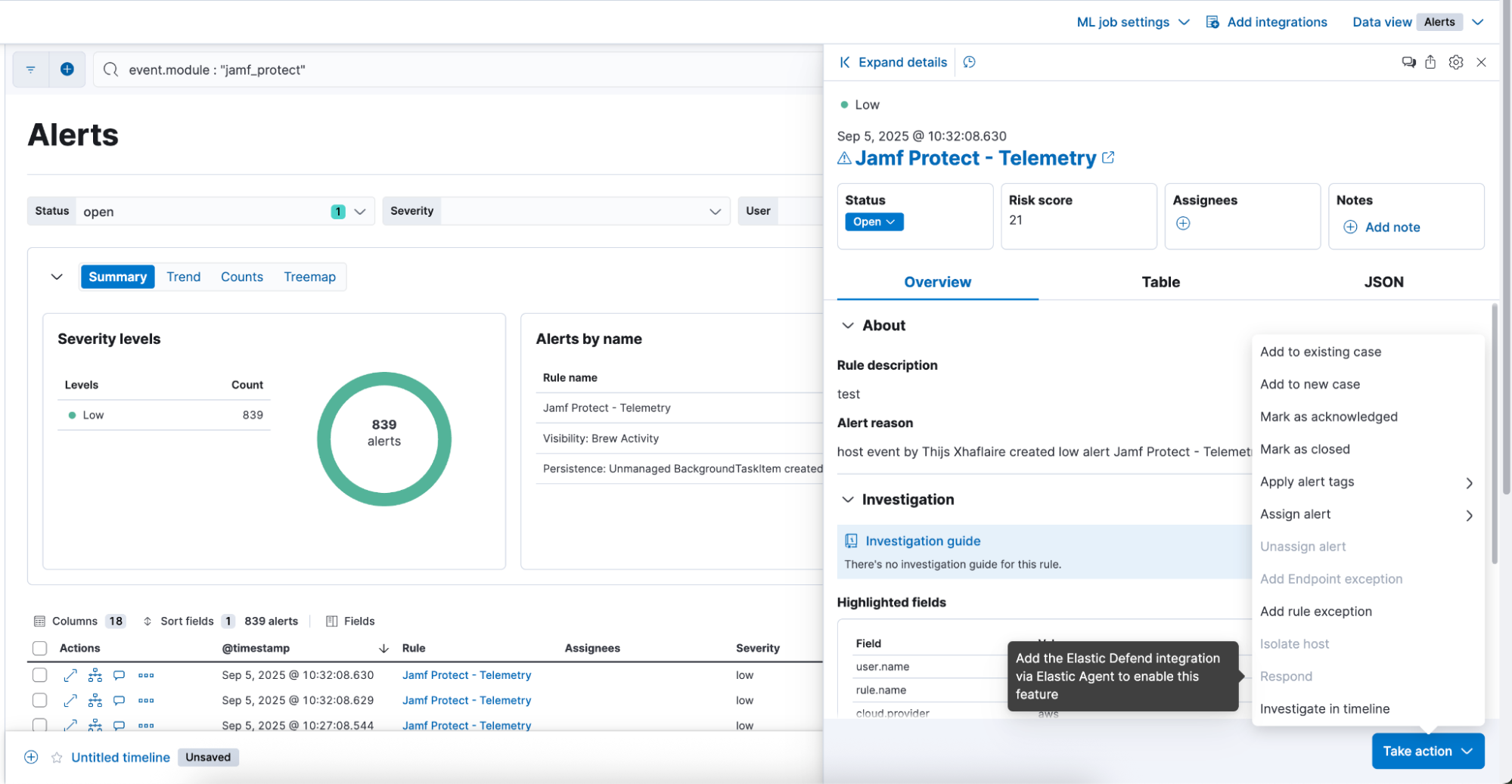
Task: Open the Take action dropdown
Action: (1427, 751)
